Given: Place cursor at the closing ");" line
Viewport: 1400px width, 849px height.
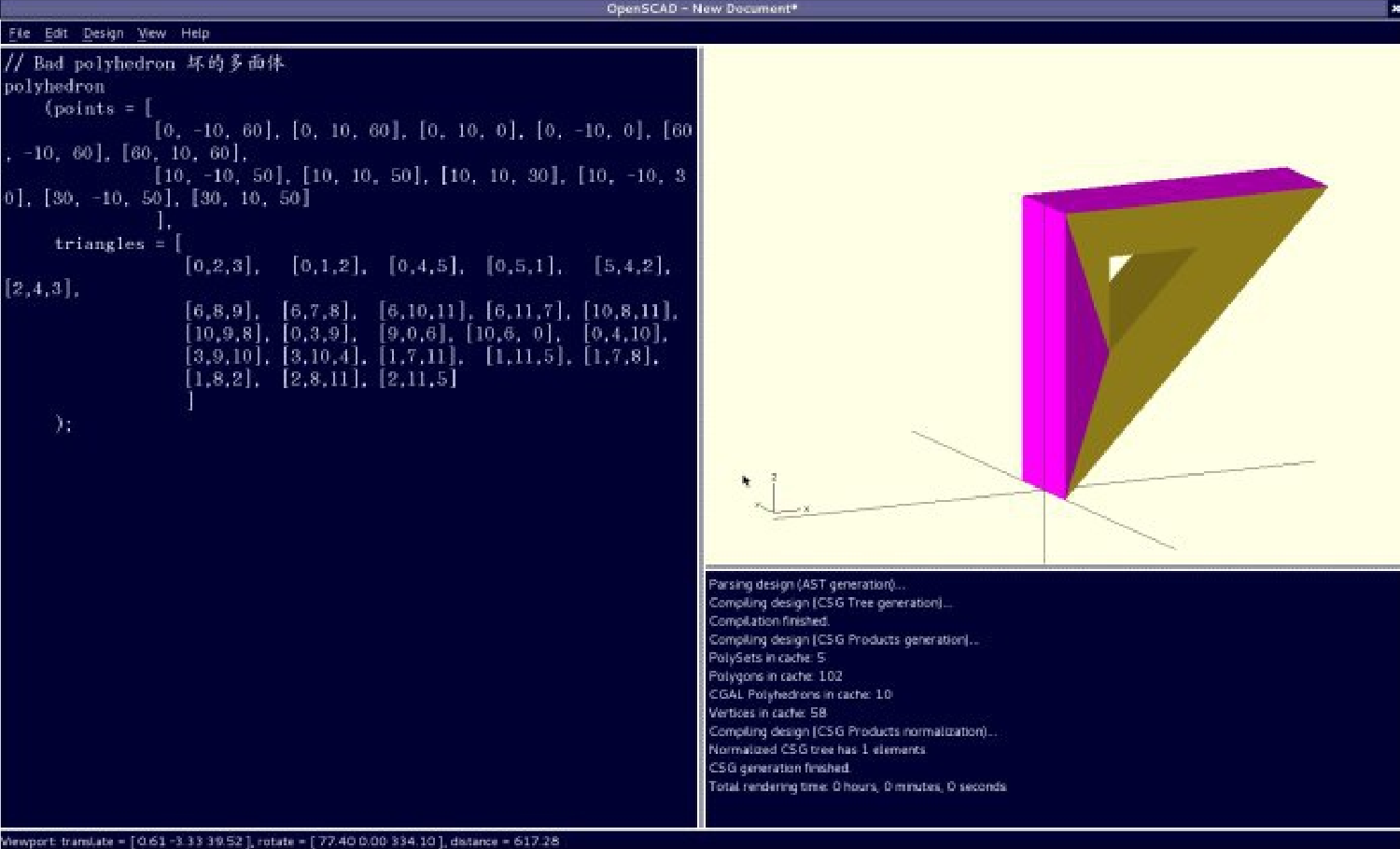Looking at the screenshot, I should coord(63,424).
